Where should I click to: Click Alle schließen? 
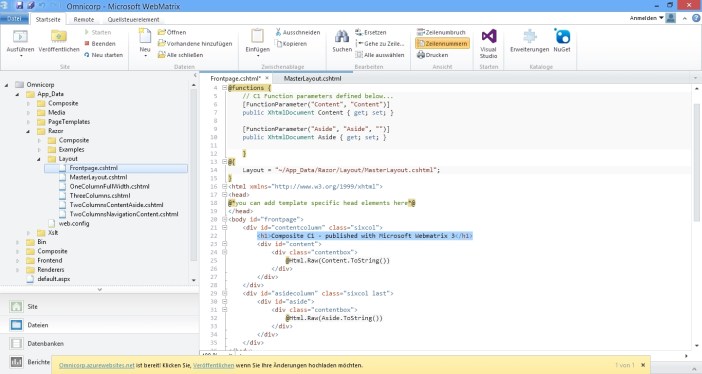coord(180,55)
